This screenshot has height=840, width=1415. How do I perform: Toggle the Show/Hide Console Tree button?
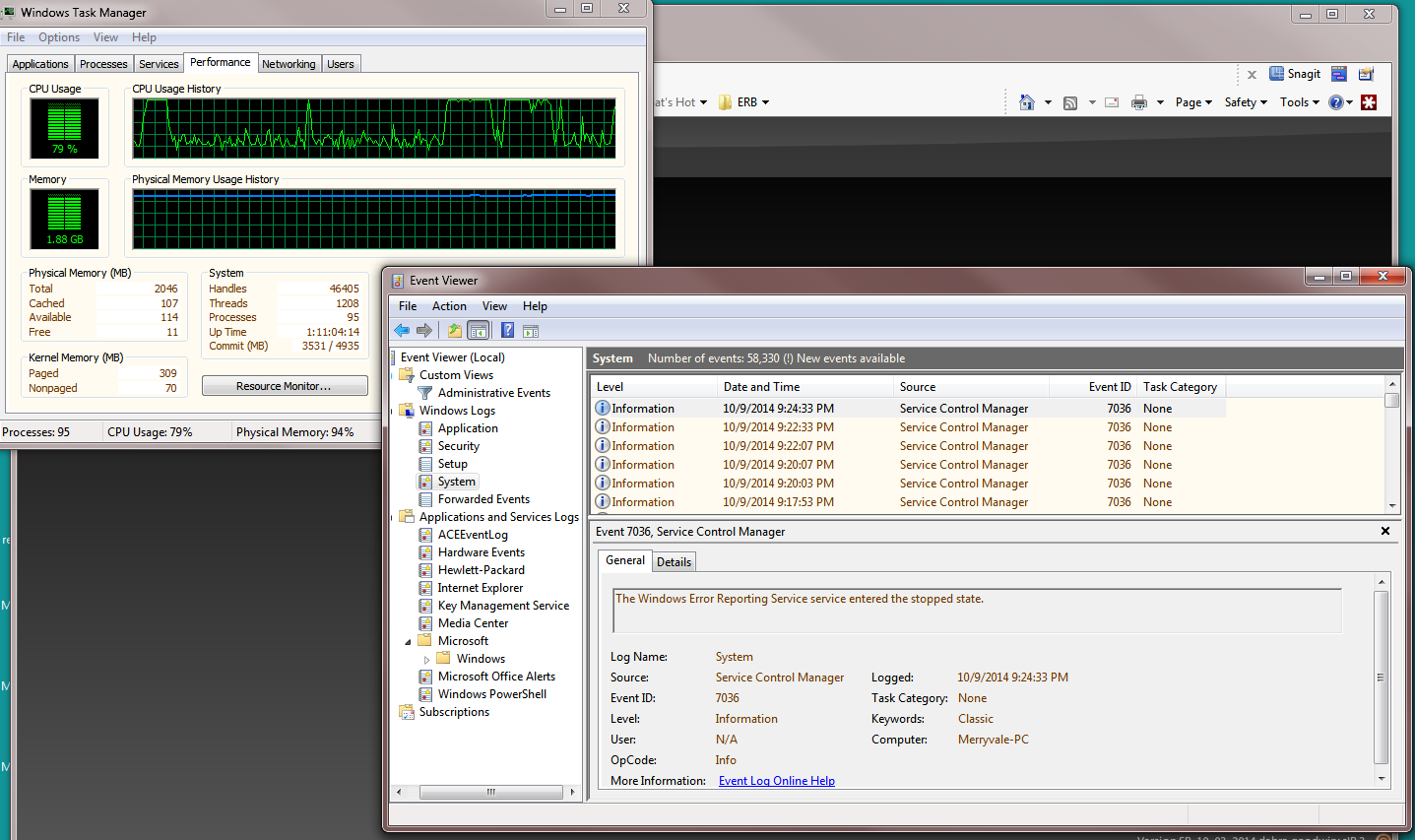tap(478, 331)
